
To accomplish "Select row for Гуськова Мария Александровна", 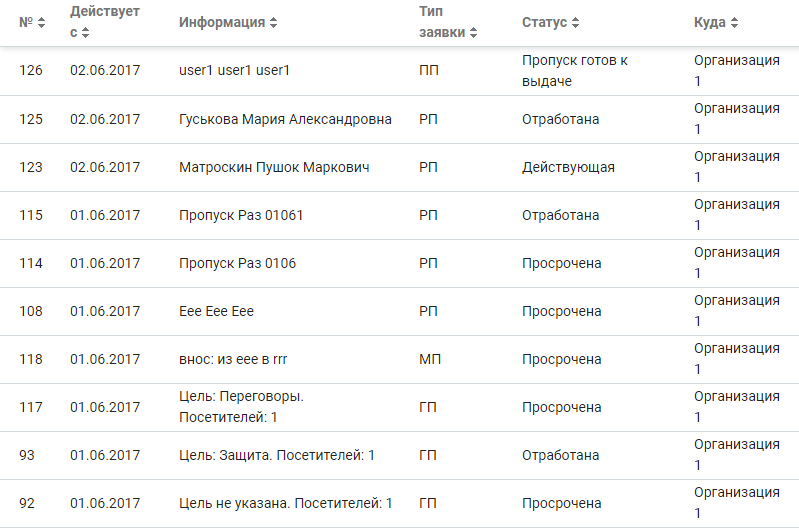I will (400, 119).
